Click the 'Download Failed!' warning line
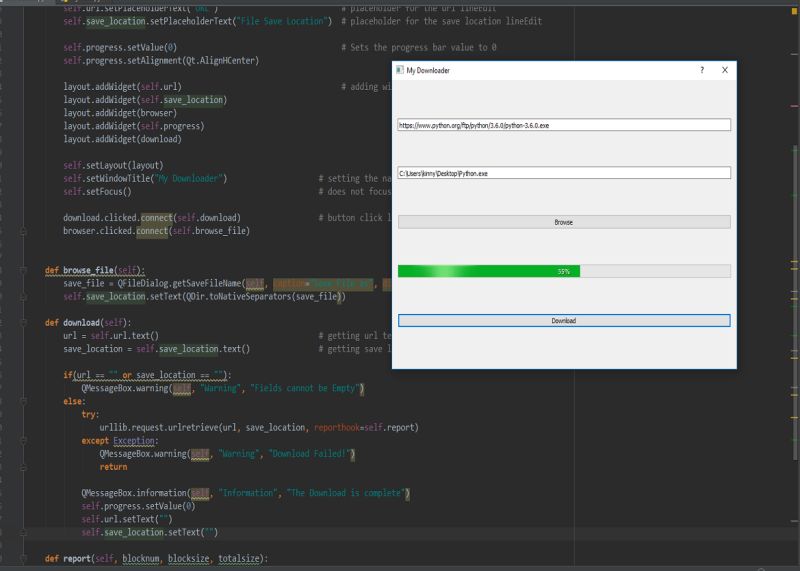 pos(227,454)
